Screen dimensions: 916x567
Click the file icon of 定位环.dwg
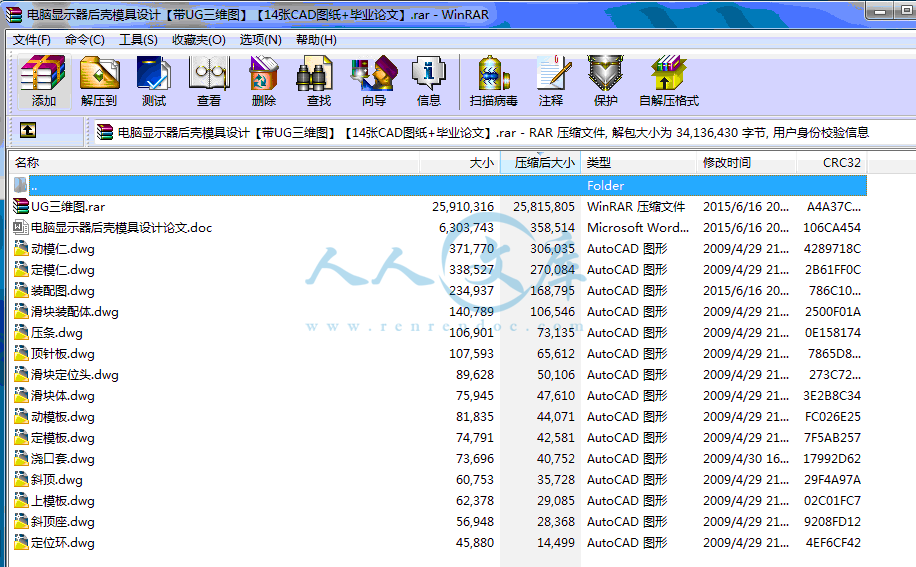point(21,542)
